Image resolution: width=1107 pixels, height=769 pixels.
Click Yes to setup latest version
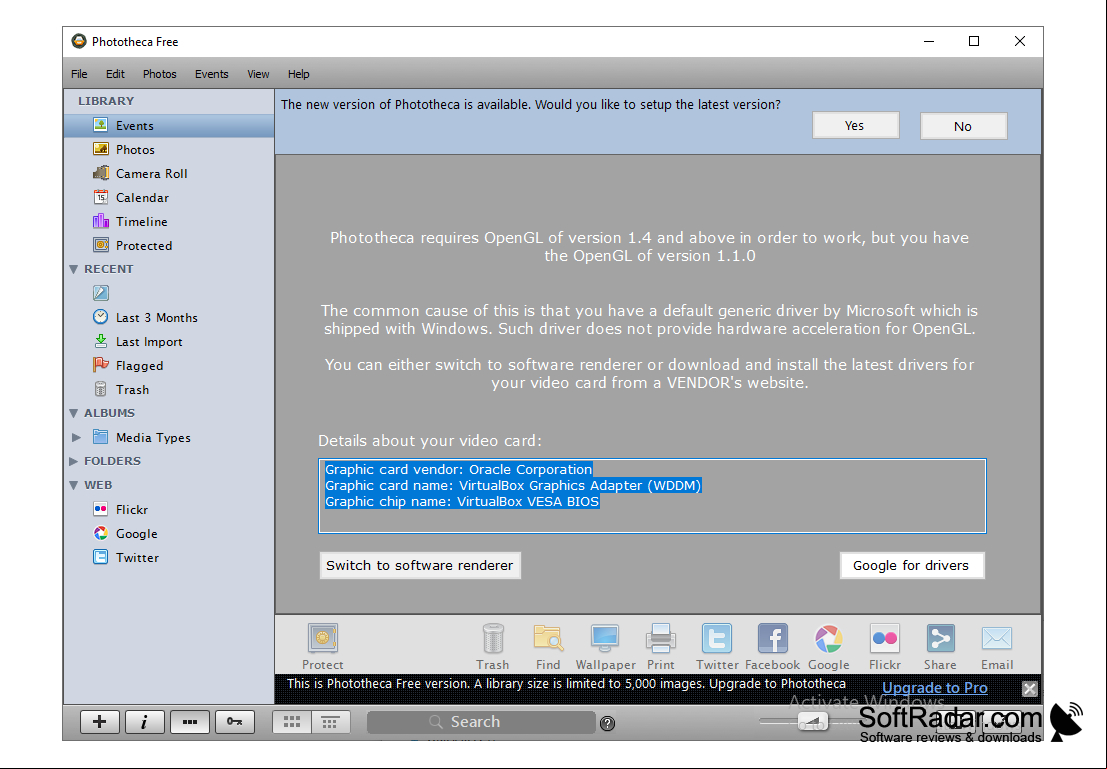[x=855, y=126]
